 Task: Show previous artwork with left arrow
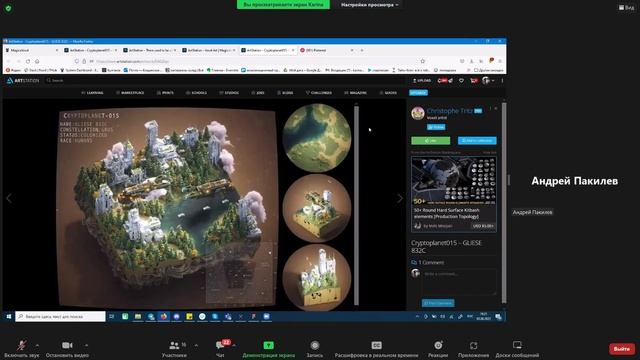click(x=9, y=198)
